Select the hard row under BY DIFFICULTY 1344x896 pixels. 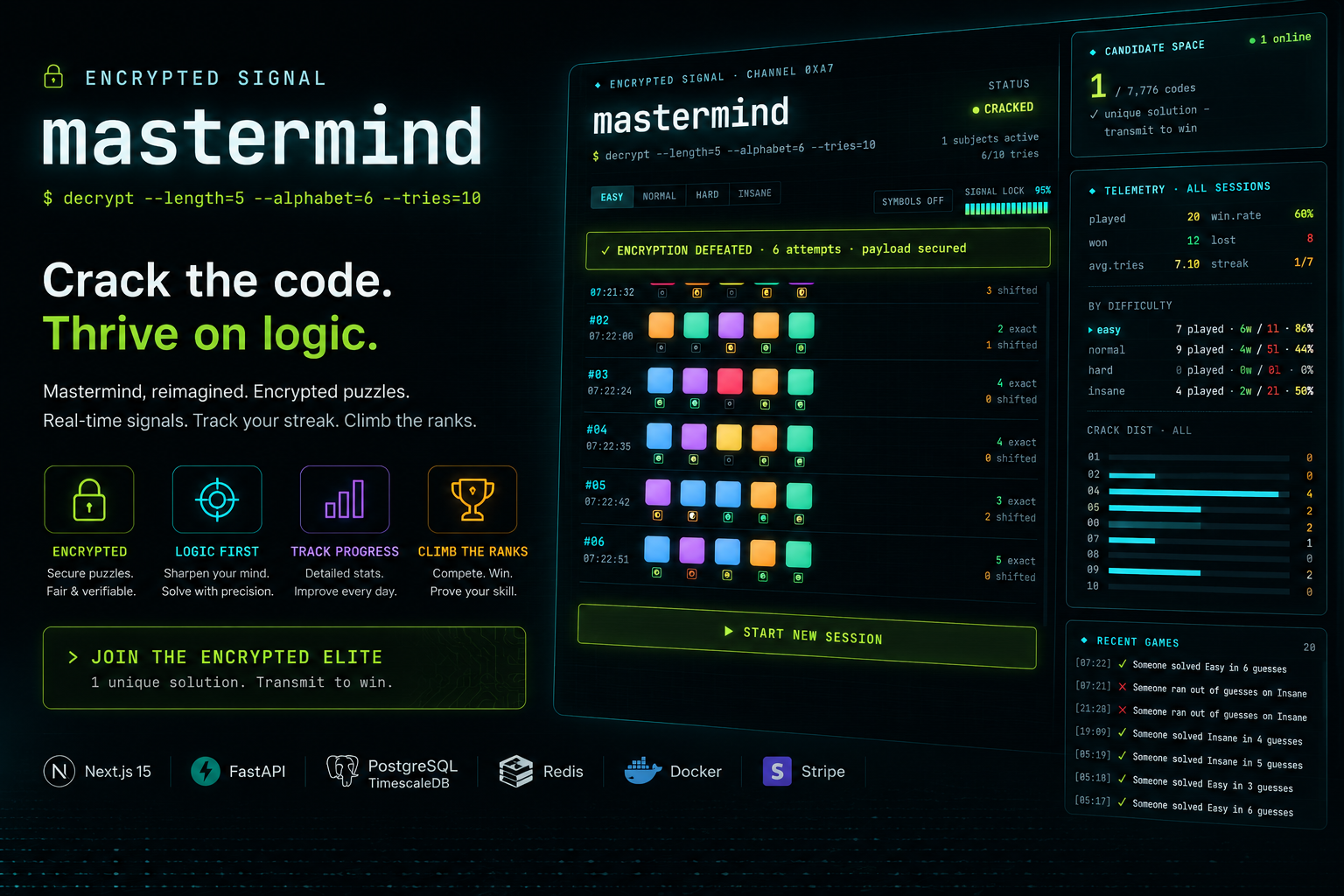[x=1200, y=370]
